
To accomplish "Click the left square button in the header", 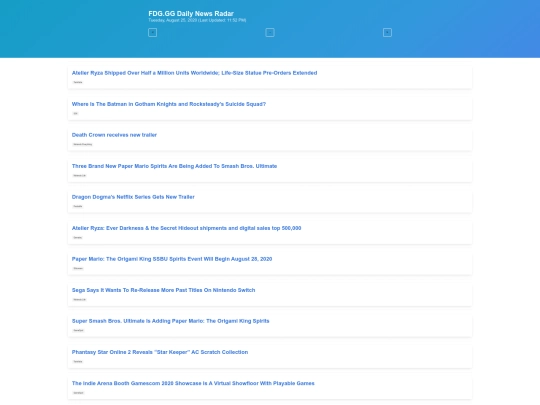I will pos(153,33).
